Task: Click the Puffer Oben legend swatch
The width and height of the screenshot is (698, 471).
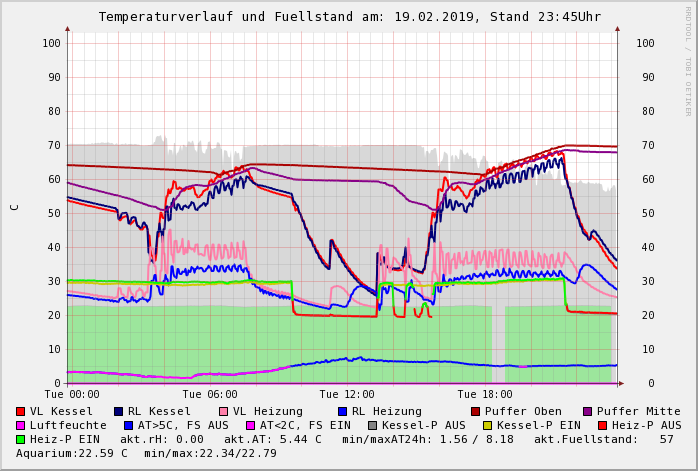Action: 476,411
